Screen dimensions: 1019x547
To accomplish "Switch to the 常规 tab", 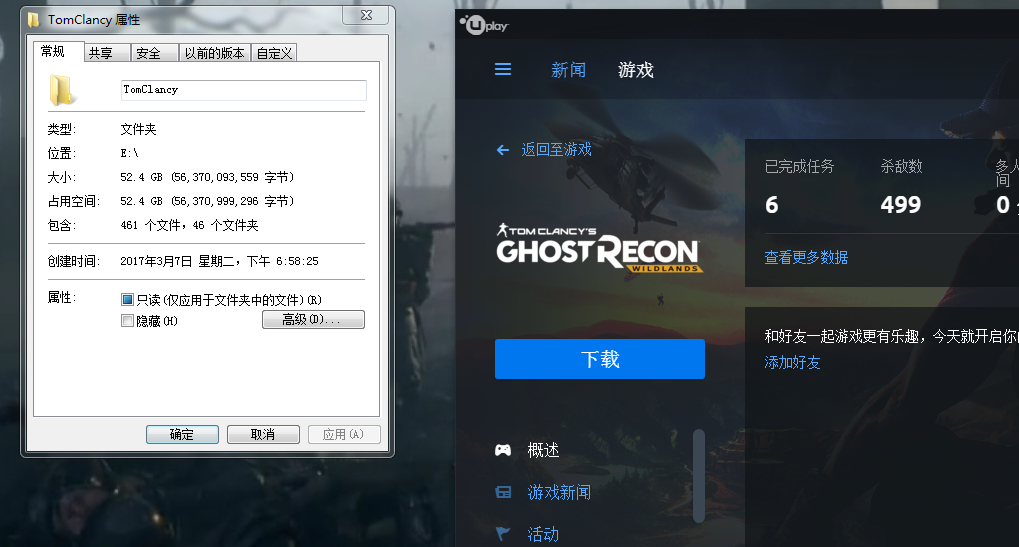I will click(58, 51).
